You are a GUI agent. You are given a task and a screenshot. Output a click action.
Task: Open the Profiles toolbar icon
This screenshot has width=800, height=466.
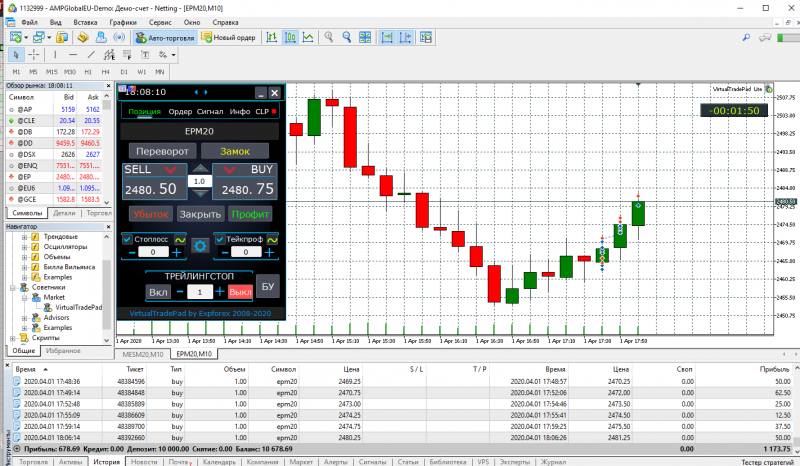click(x=38, y=37)
